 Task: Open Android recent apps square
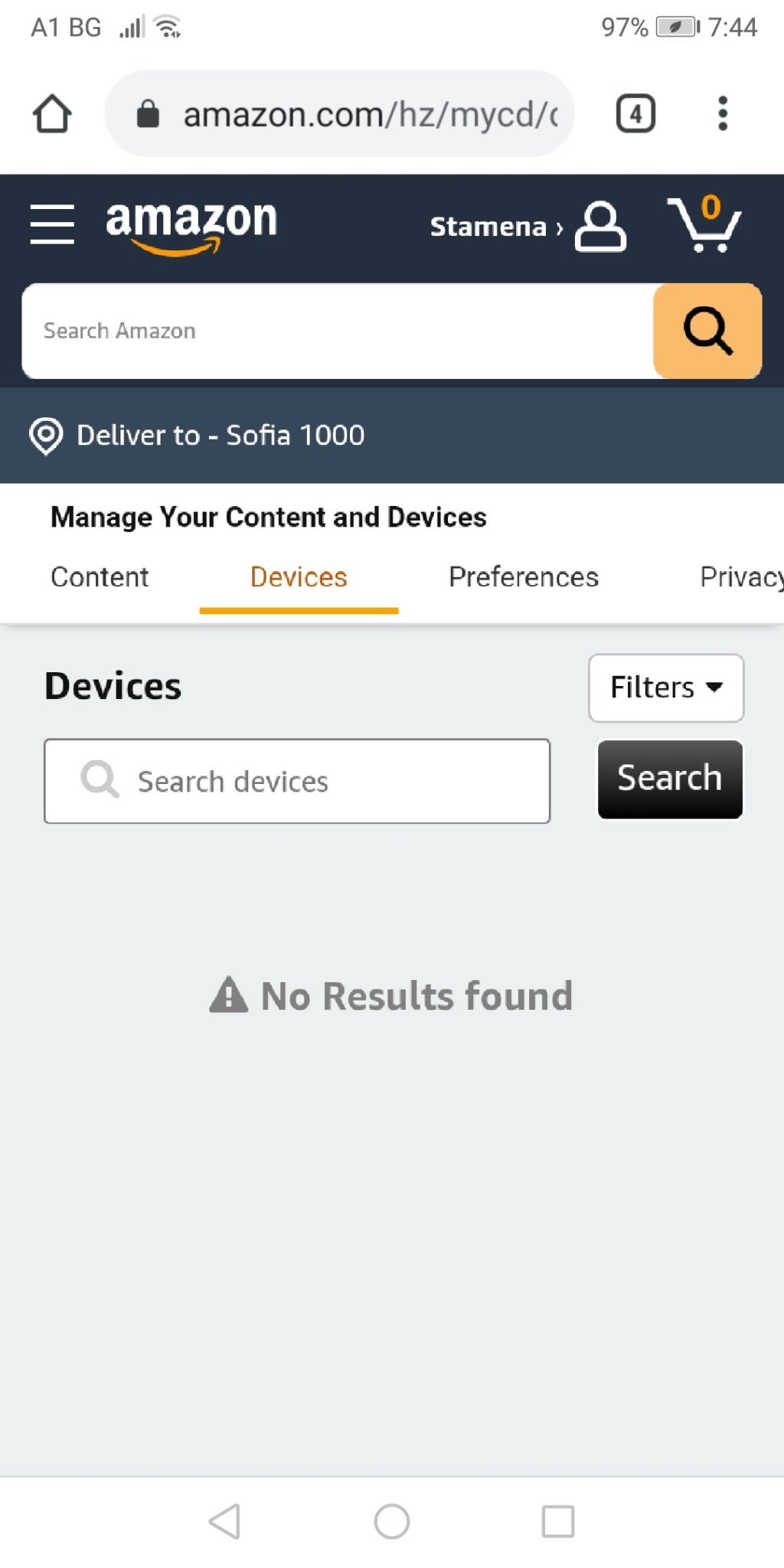point(558,1521)
